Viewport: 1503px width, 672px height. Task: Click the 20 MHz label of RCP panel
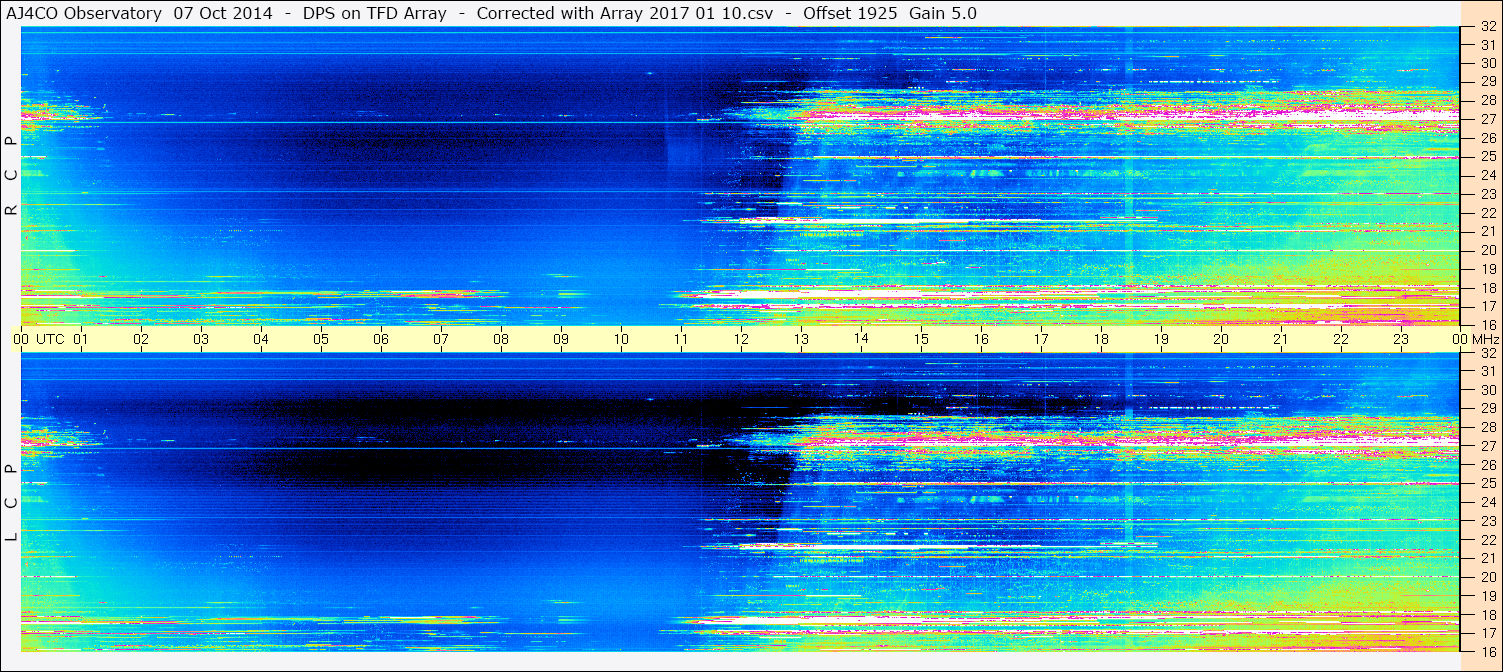coord(1487,250)
